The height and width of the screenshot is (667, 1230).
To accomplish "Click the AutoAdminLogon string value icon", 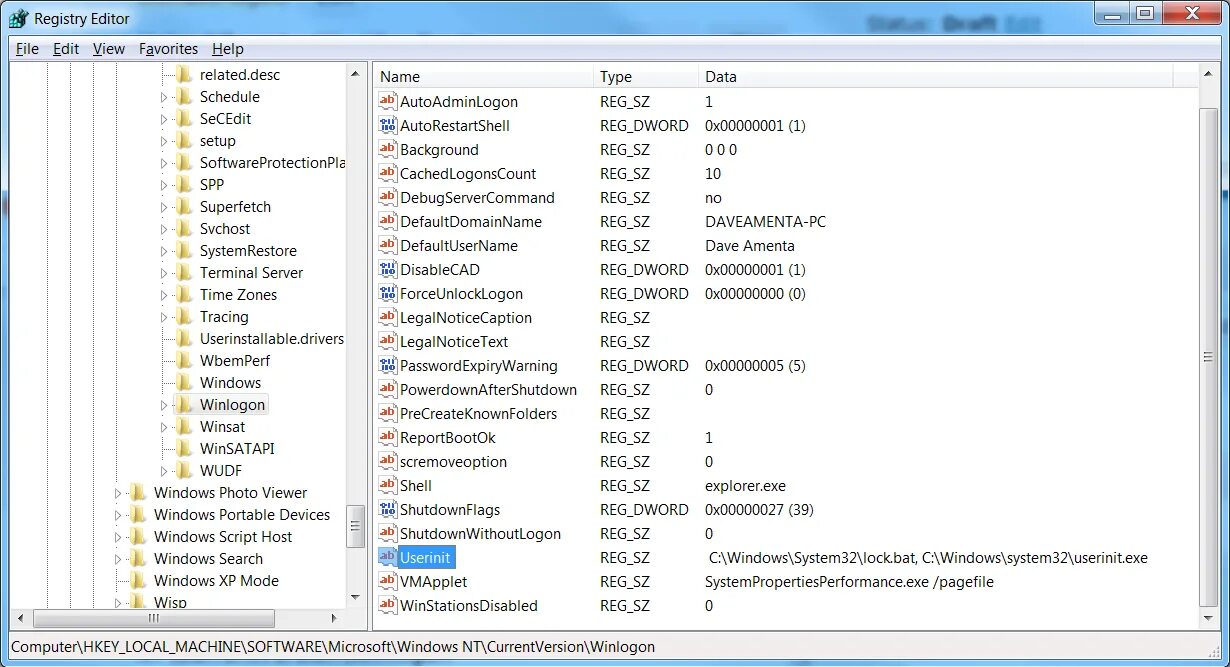I will [x=388, y=101].
